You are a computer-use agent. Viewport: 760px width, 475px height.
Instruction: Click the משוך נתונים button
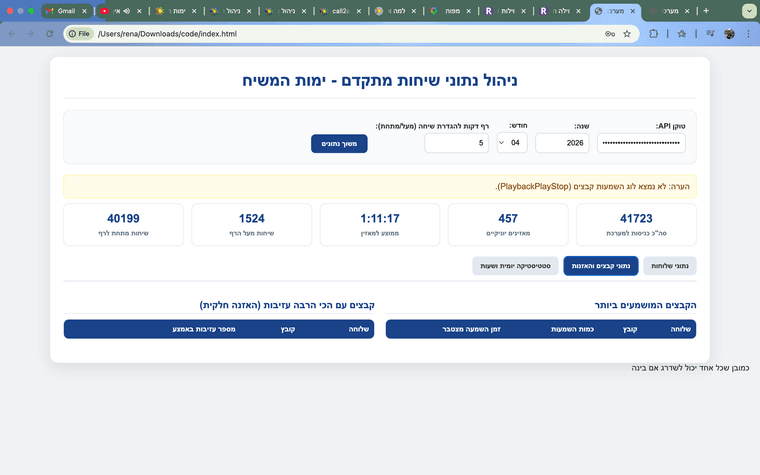tap(339, 143)
